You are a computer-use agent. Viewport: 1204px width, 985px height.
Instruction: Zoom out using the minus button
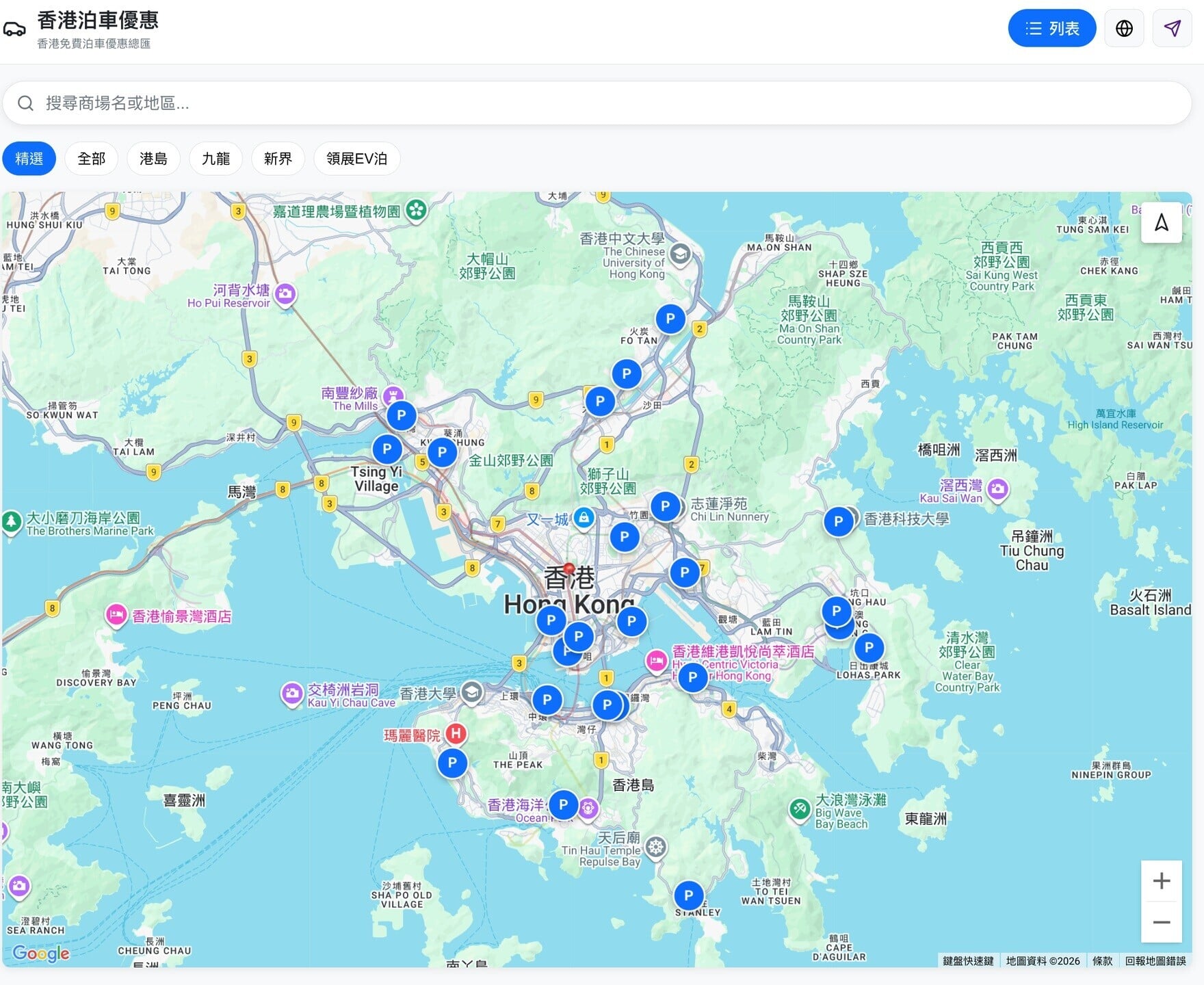(1161, 922)
